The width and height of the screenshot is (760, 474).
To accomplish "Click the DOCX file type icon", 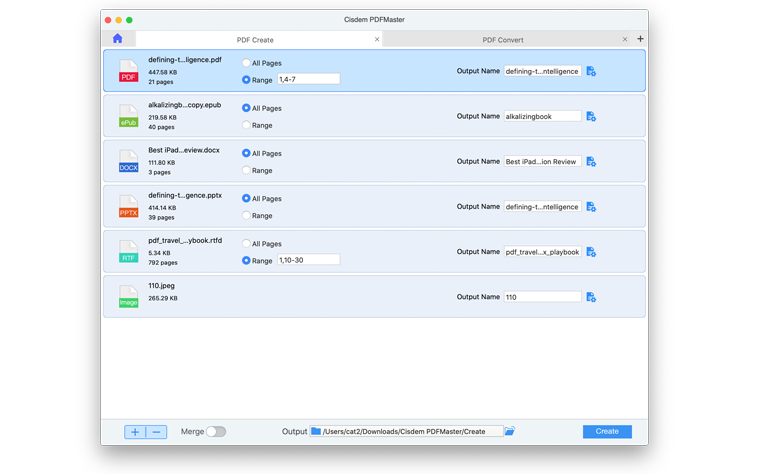I will pos(128,161).
